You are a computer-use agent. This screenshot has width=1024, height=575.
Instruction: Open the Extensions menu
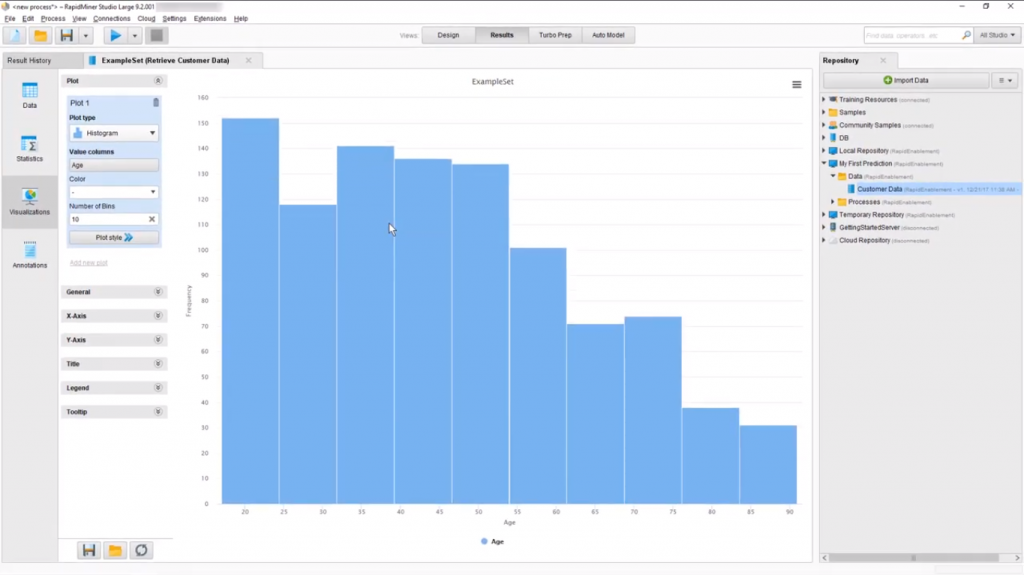click(x=210, y=18)
